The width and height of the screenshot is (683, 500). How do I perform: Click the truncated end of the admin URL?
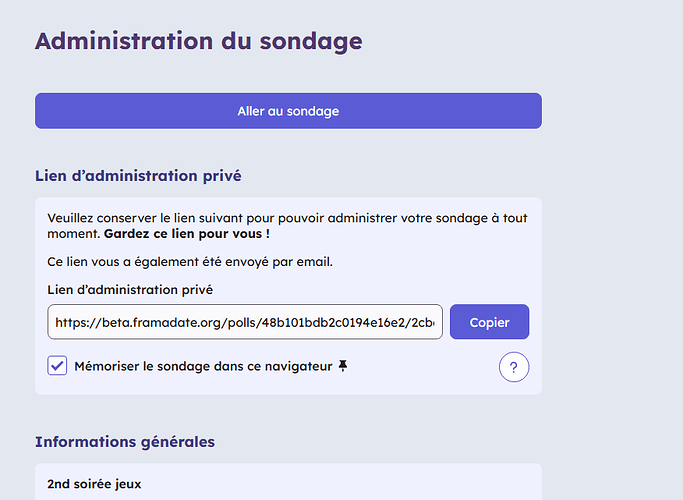(423, 322)
